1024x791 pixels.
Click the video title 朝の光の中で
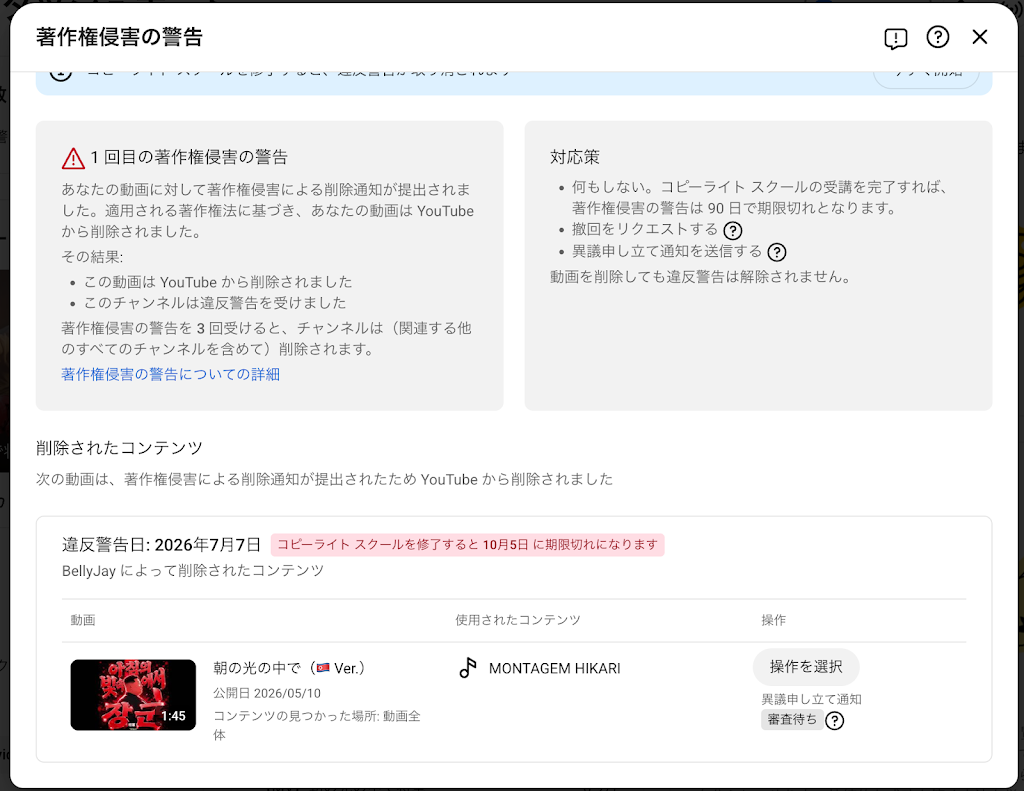(x=289, y=668)
